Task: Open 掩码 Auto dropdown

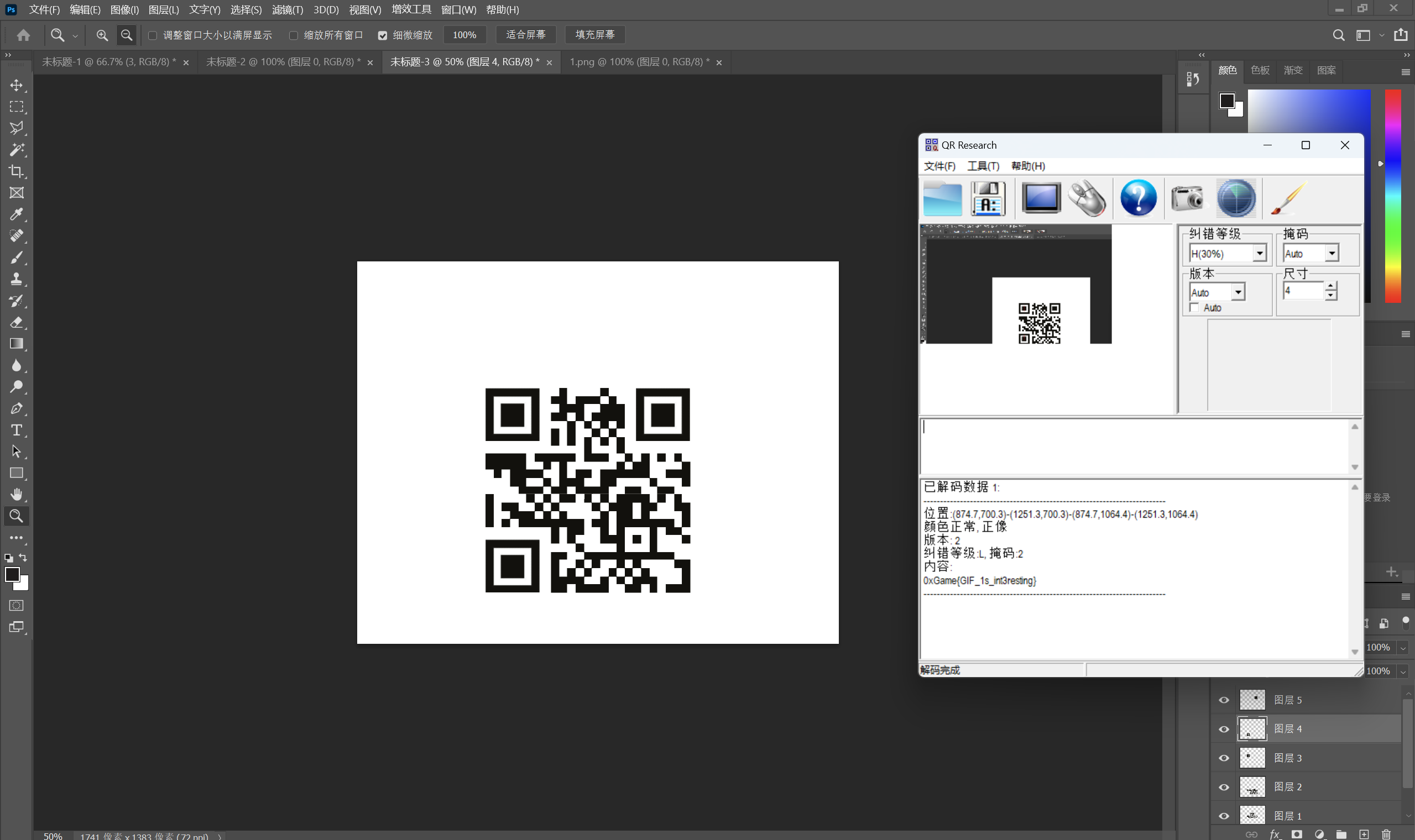Action: 1332,254
